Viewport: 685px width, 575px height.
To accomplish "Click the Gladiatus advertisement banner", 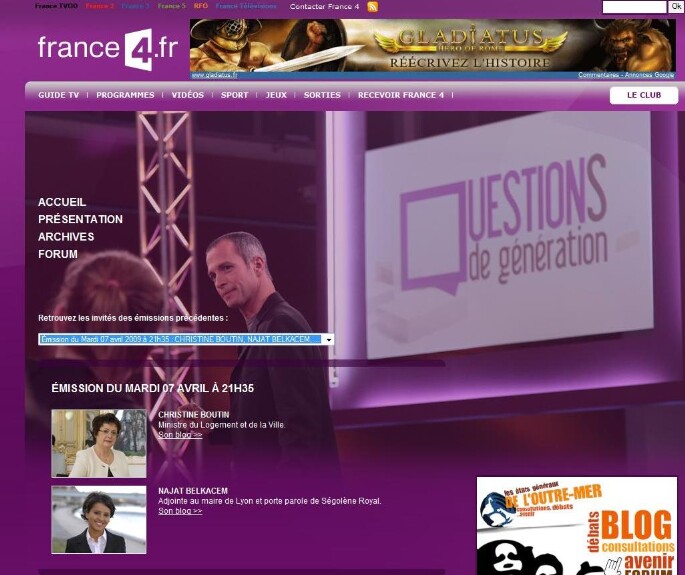I will coord(432,48).
